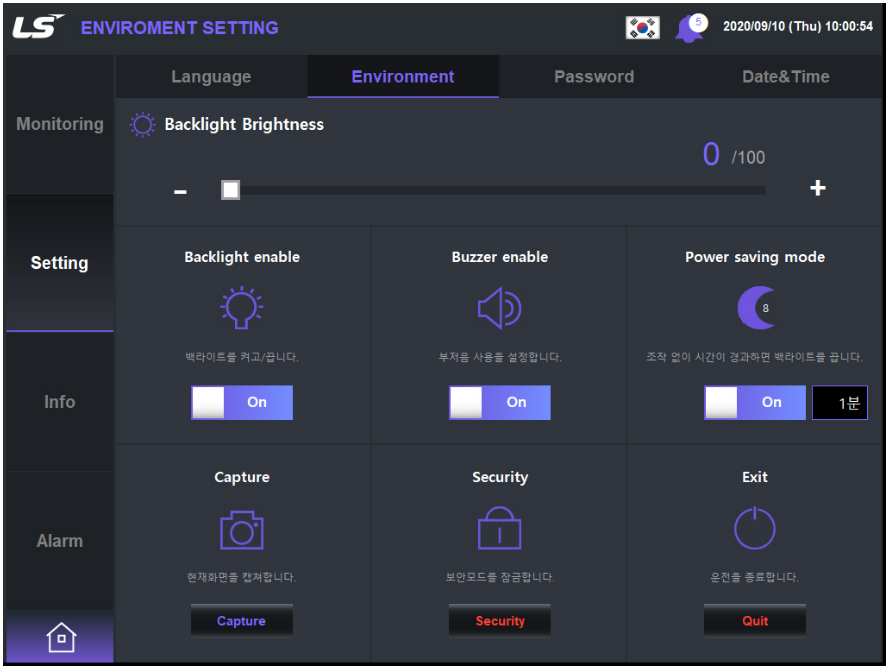Click the Korean flag language icon
The height and width of the screenshot is (668, 887).
tap(642, 28)
